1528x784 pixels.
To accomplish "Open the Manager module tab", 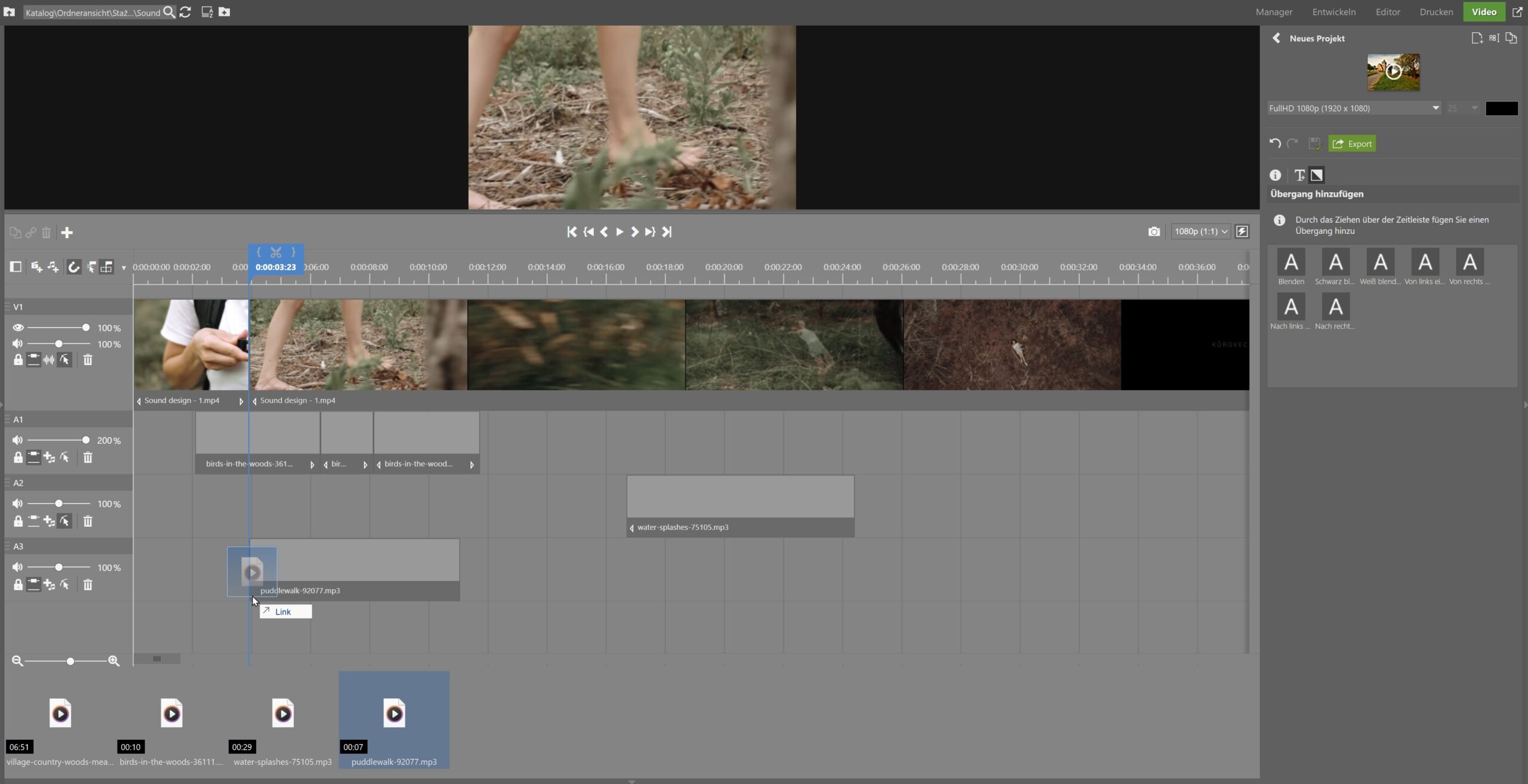I will pyautogui.click(x=1274, y=12).
